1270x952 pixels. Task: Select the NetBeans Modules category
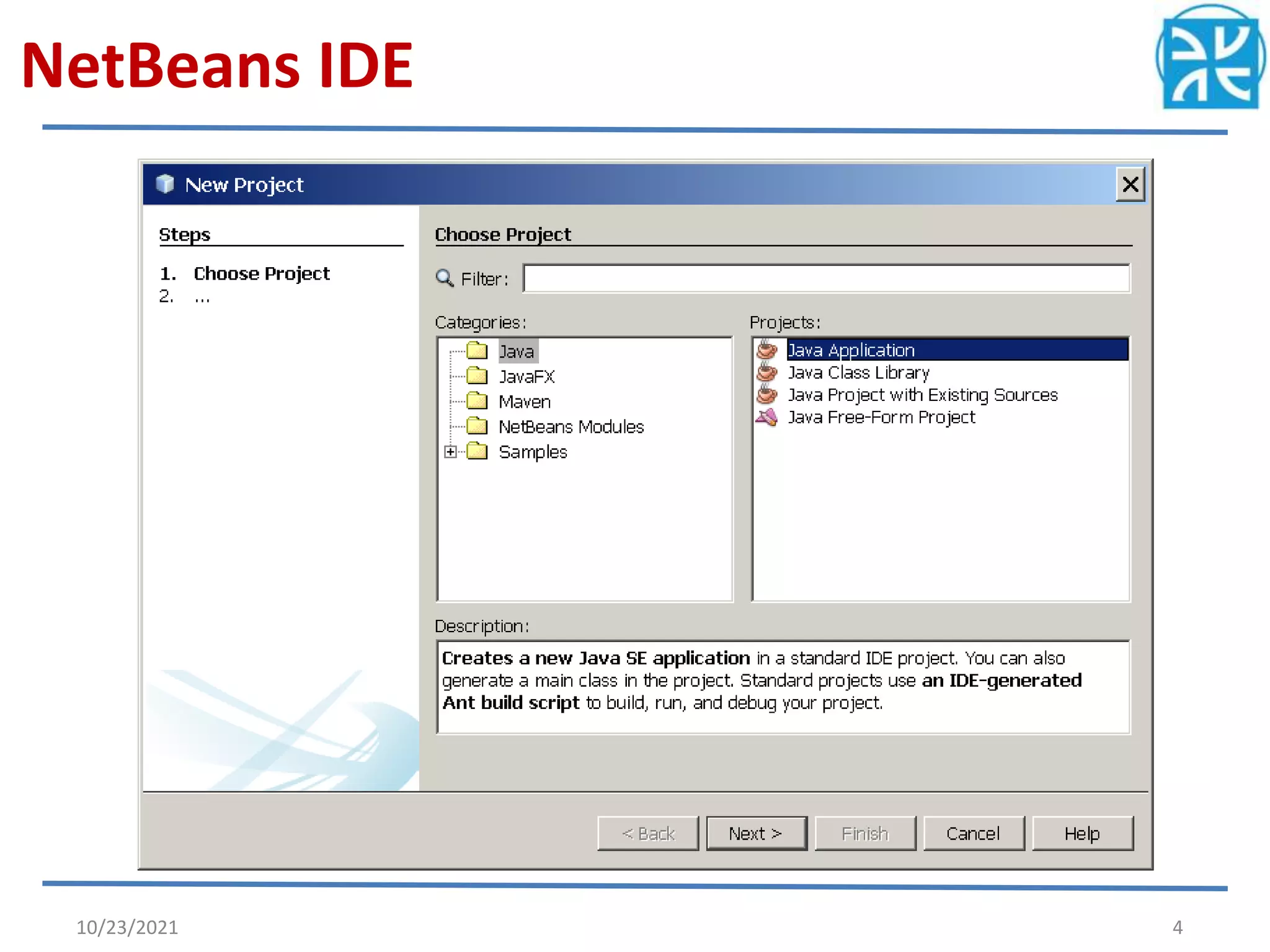tap(571, 426)
